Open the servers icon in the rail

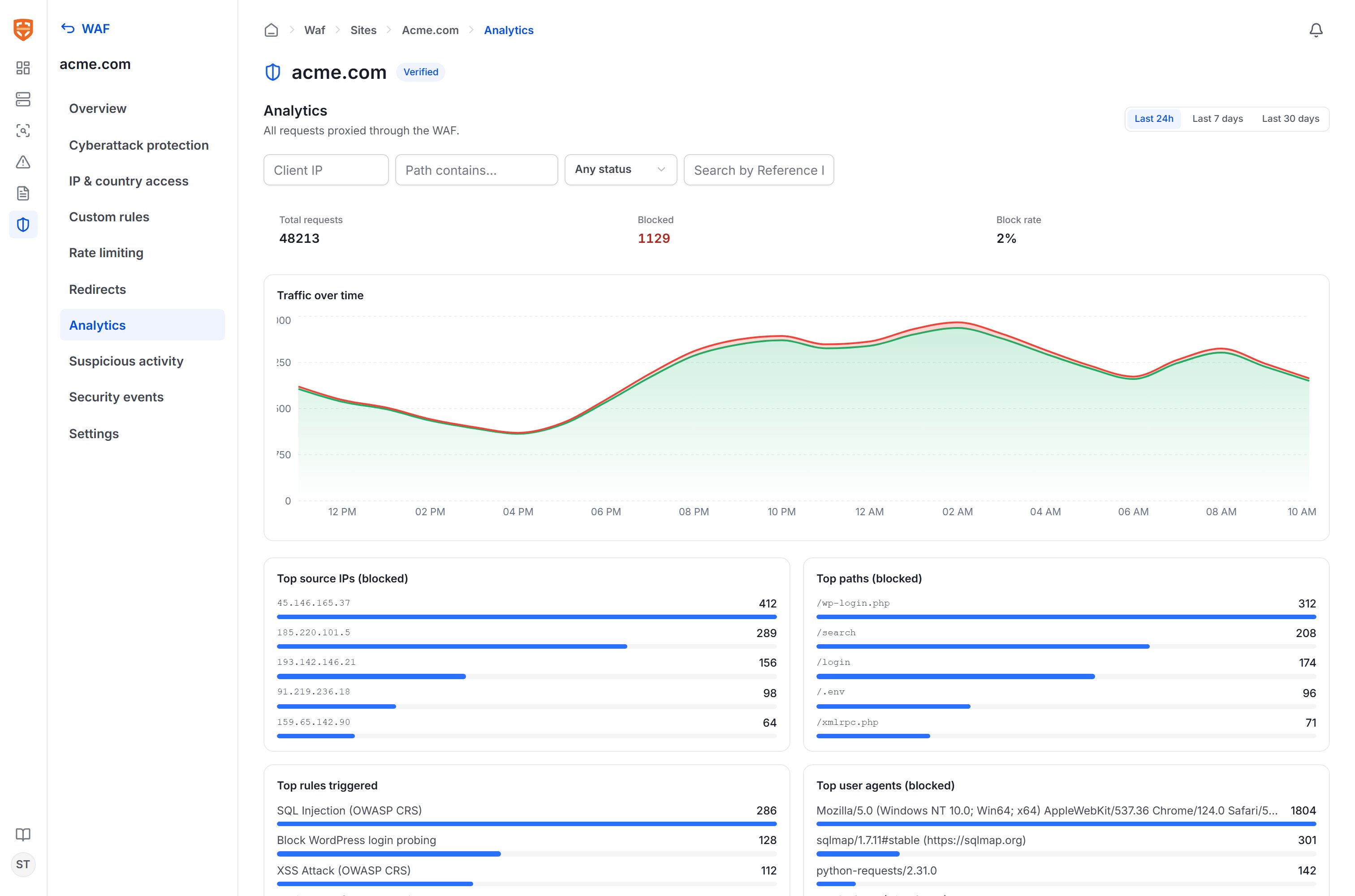click(x=23, y=99)
